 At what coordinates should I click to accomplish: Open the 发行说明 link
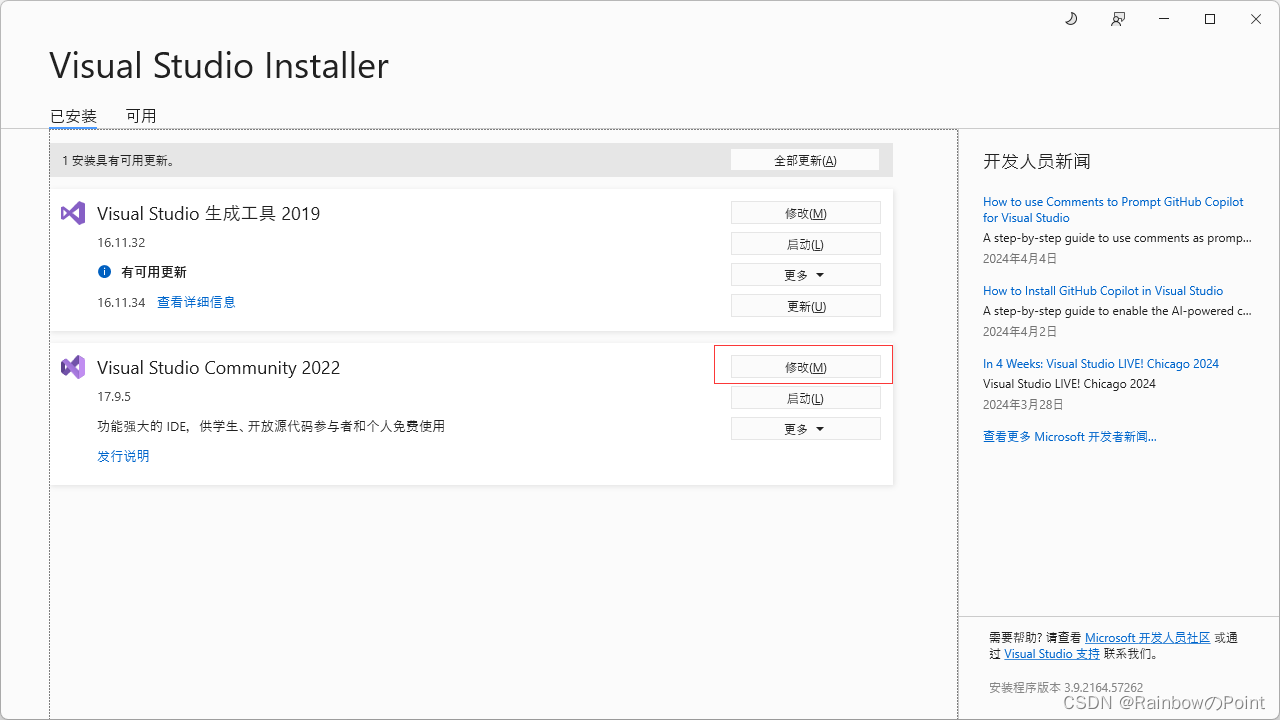[x=123, y=456]
